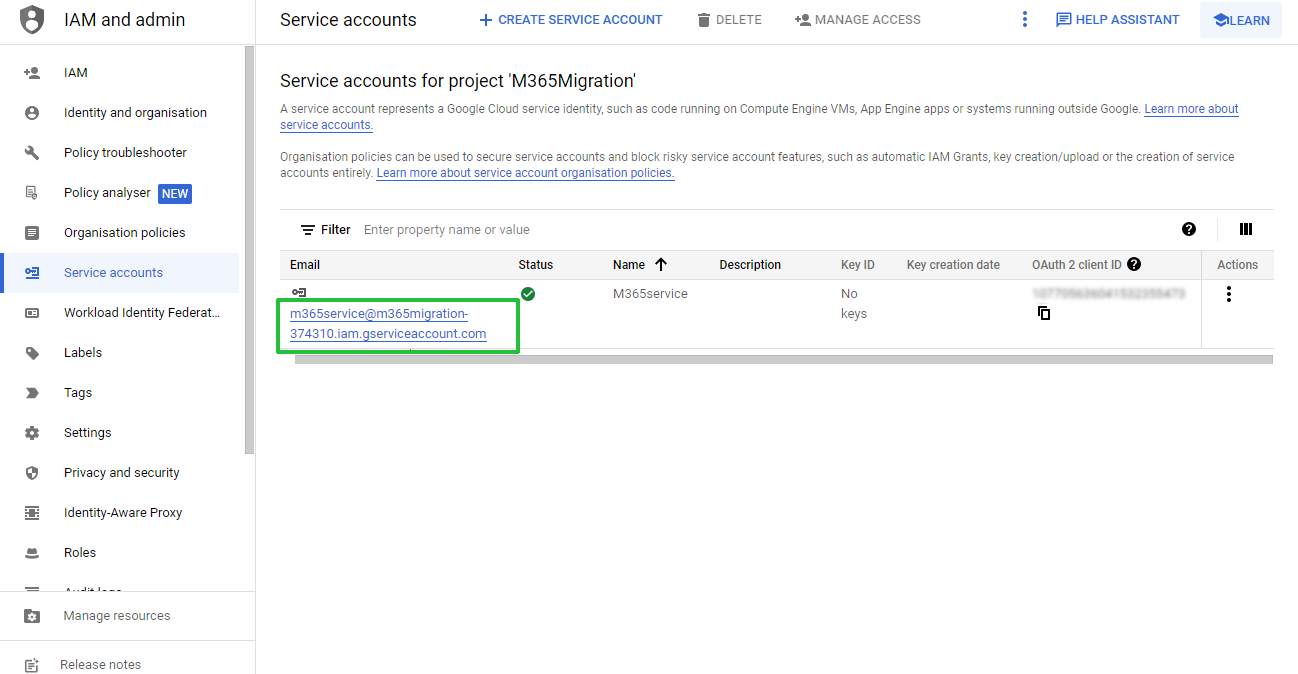Click the Policy troubleshooter wrench icon
Image resolution: width=1298 pixels, height=674 pixels.
point(32,153)
